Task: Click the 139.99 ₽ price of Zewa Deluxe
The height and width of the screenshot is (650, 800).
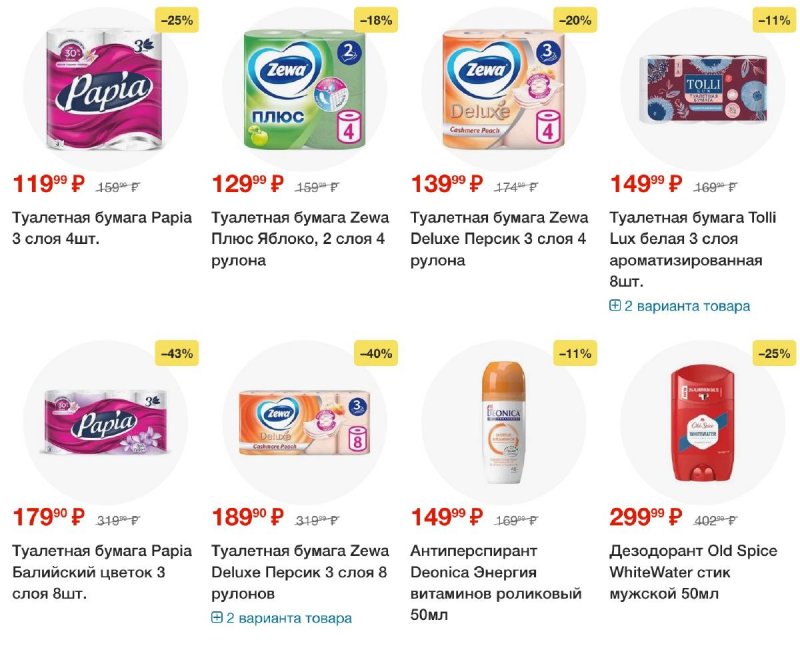Action: pos(446,184)
